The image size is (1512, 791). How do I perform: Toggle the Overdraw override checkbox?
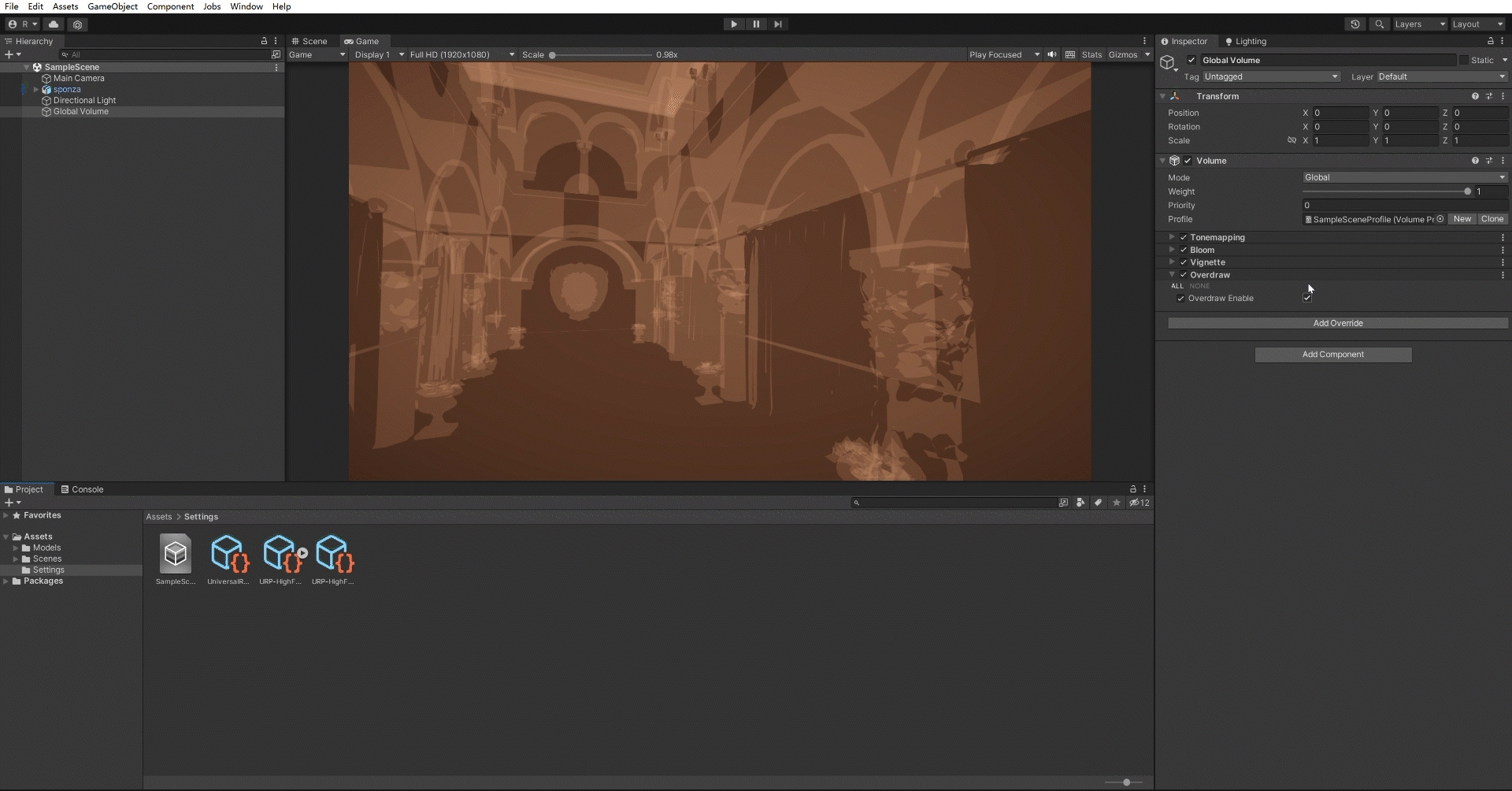click(1183, 275)
